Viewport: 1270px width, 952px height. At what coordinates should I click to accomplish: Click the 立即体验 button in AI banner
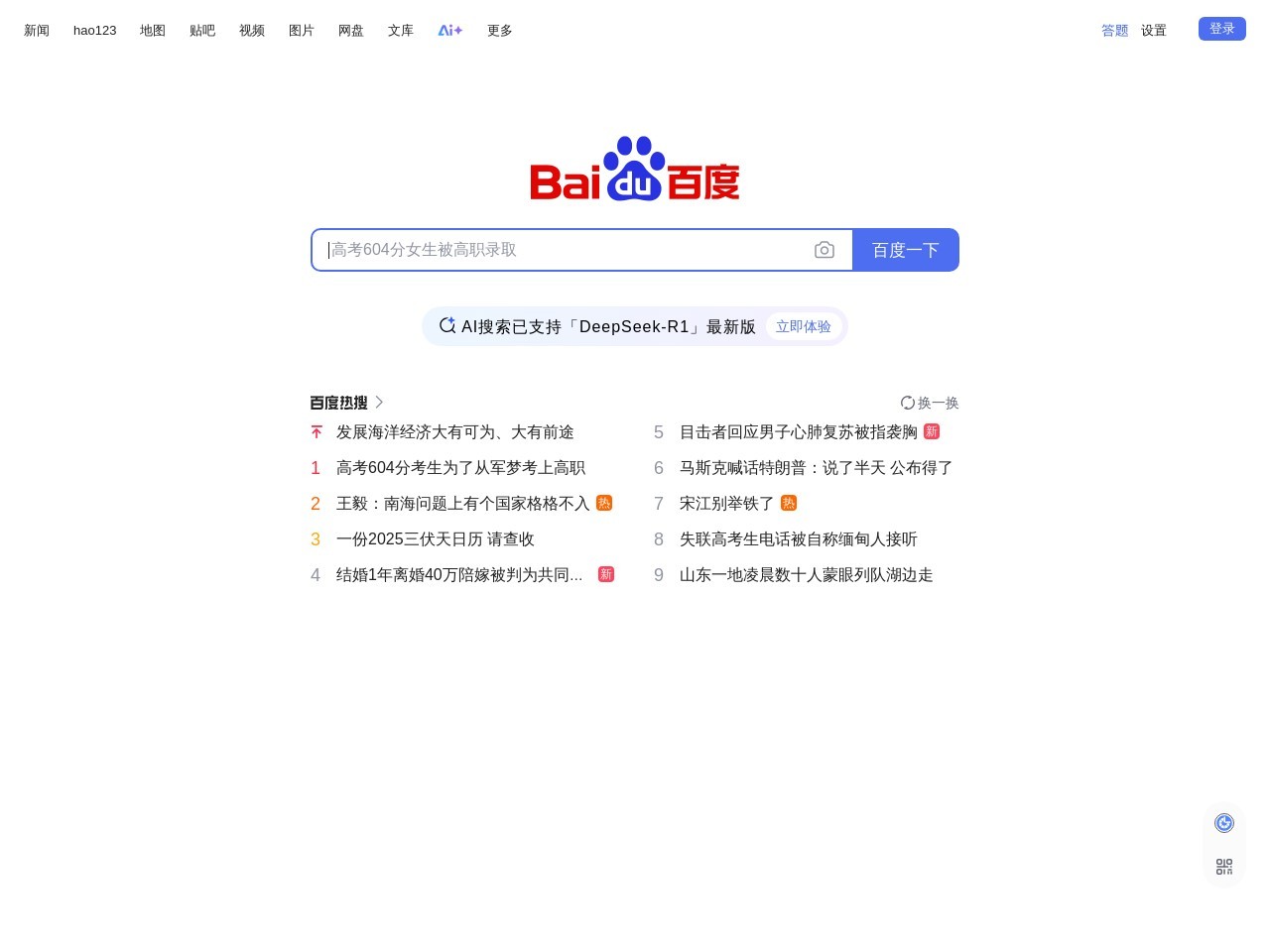804,326
